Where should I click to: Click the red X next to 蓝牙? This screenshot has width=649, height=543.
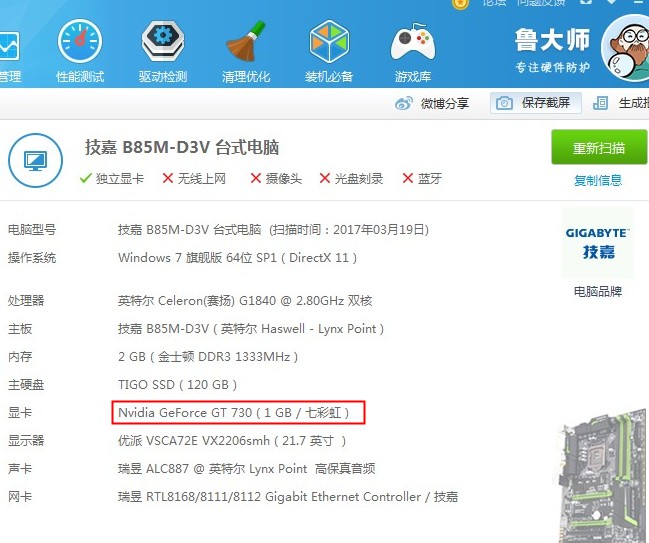408,178
